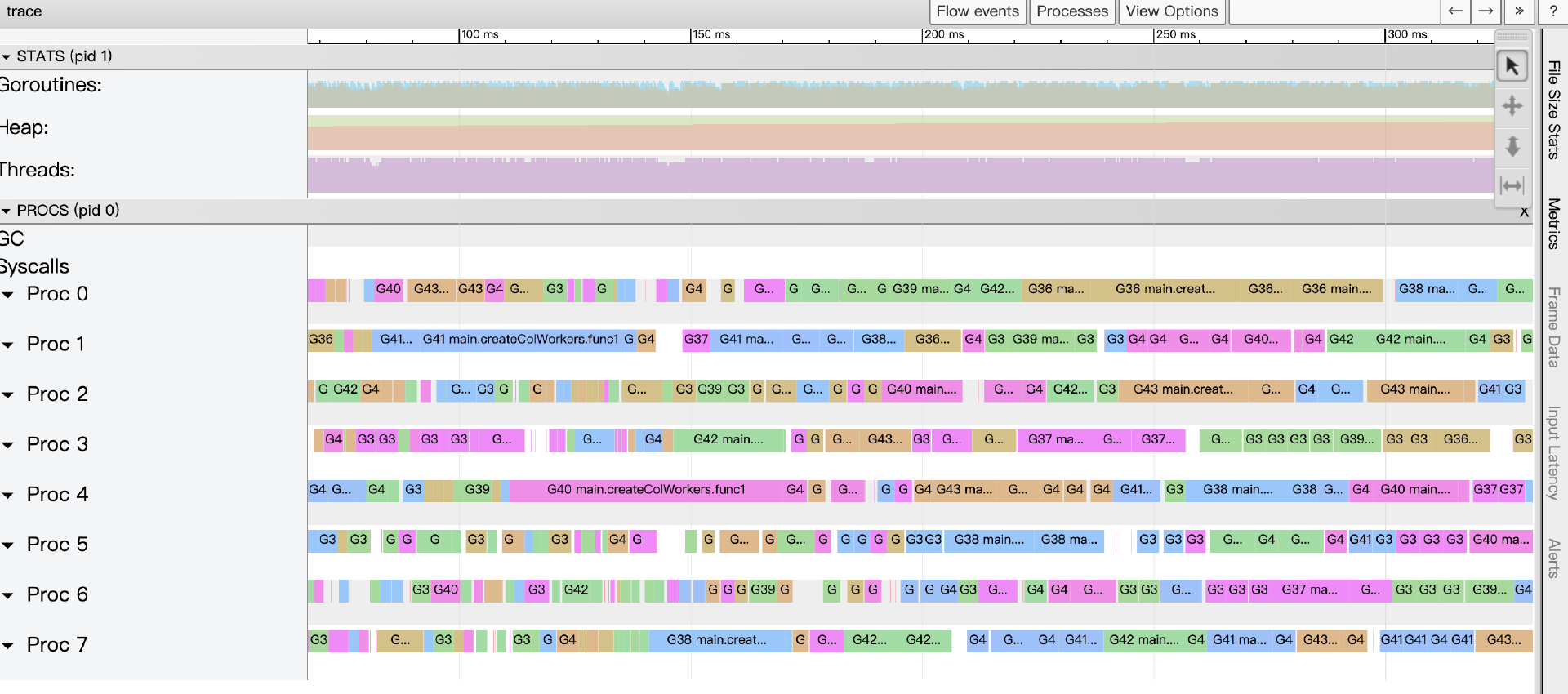Collapse the Proc 0 track
Viewport: 1568px width, 694px height.
click(8, 295)
